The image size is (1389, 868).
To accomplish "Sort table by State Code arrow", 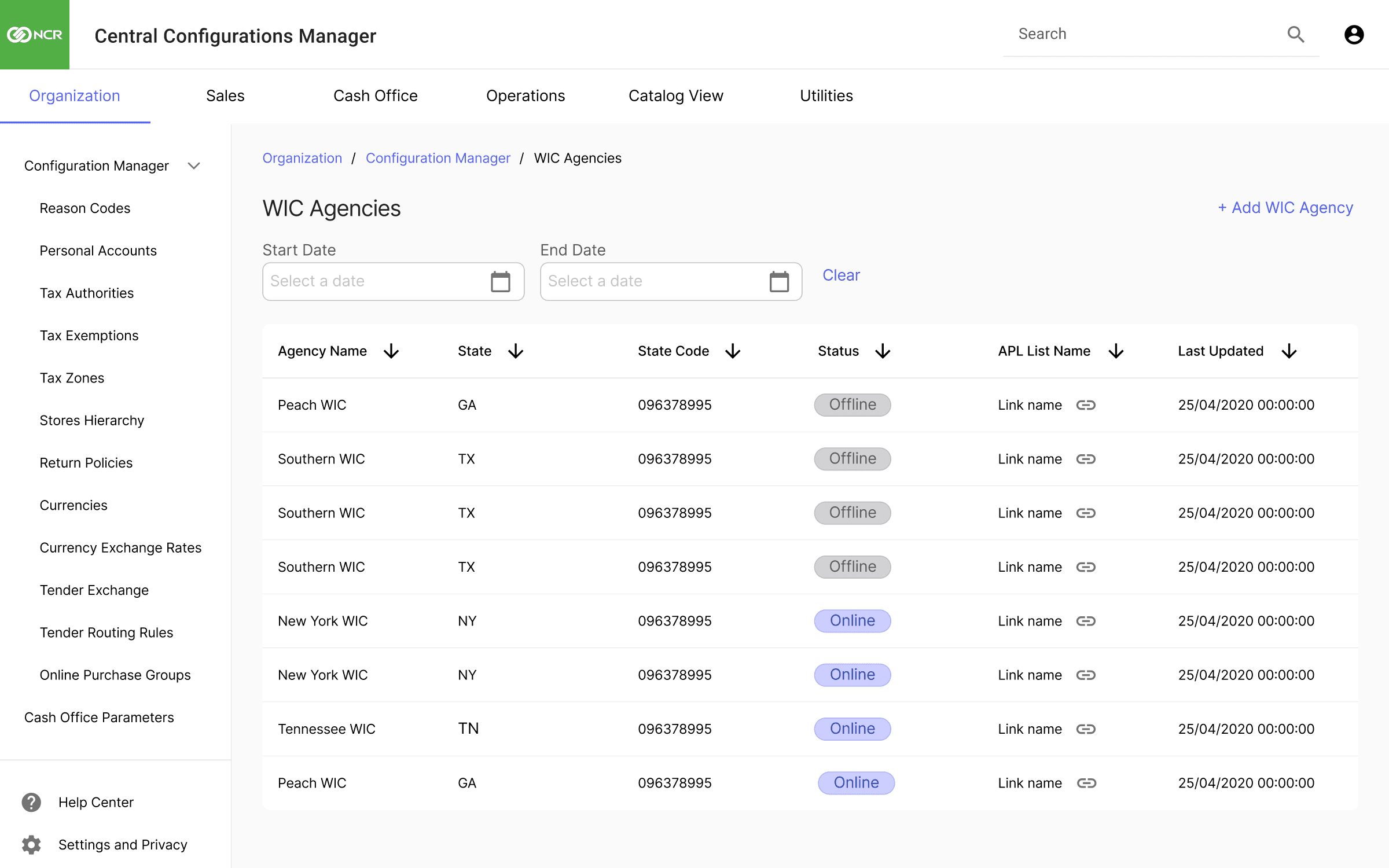I will coord(733,351).
